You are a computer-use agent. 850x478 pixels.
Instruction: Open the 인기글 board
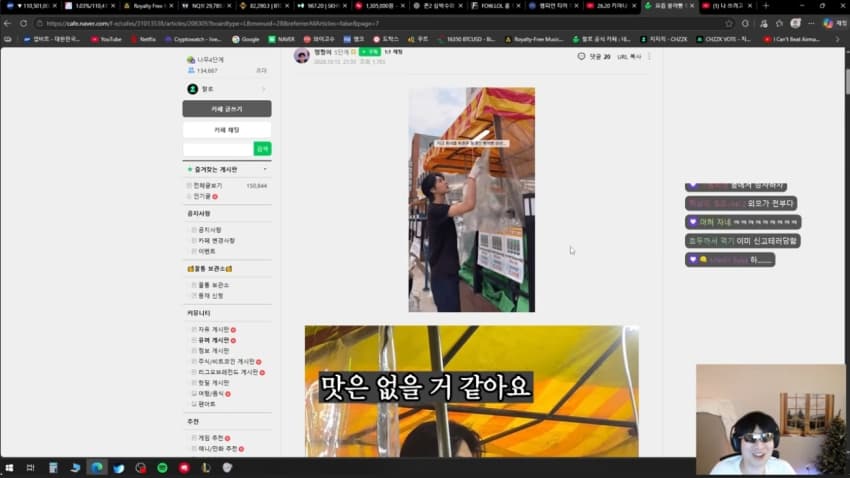click(x=202, y=196)
